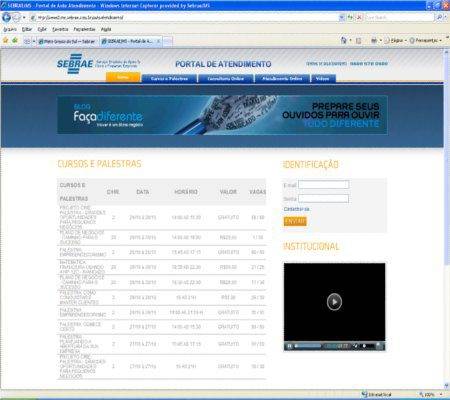Open the Consultoria Online site tab
The image size is (450, 400).
[226, 79]
